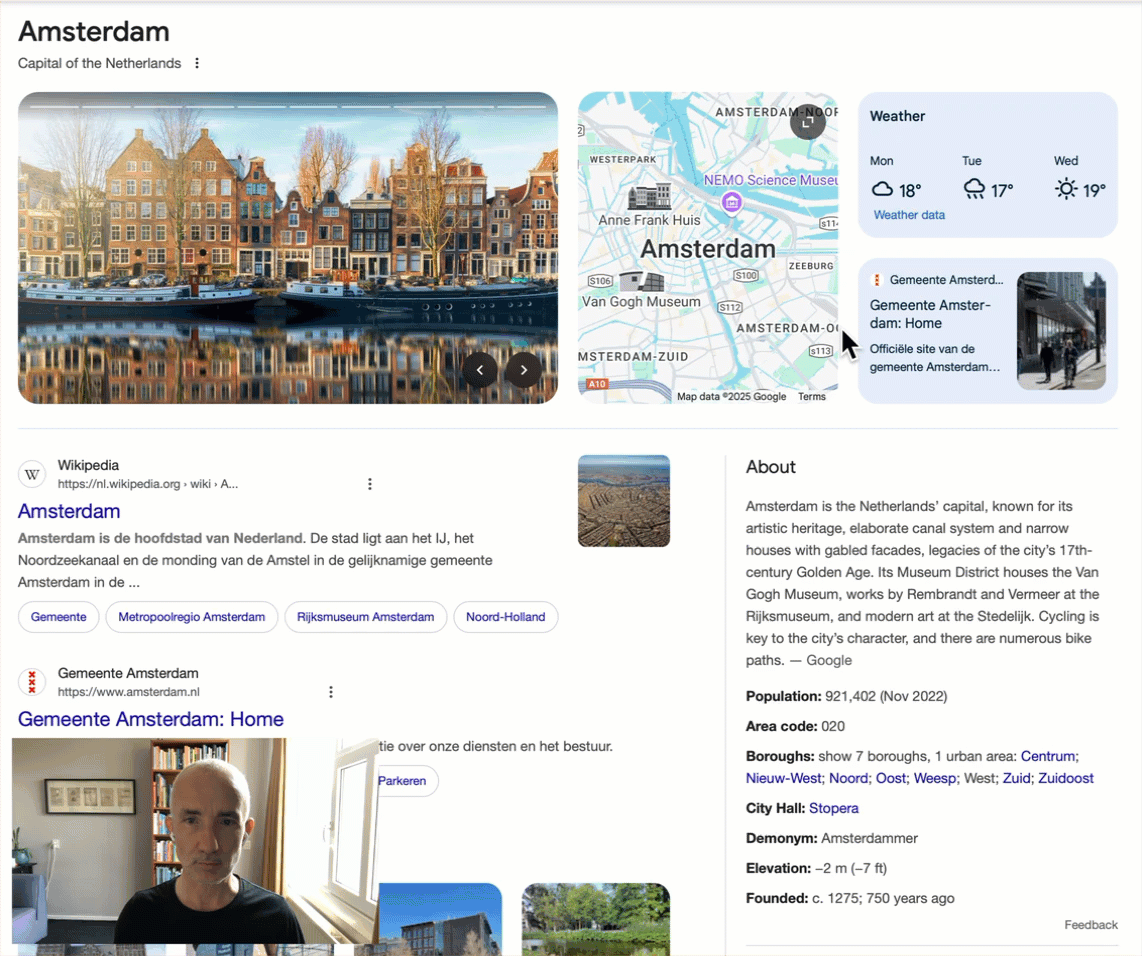The width and height of the screenshot is (1142, 956).
Task: Open the Gemeente Amsterdam card street photo
Action: [x=1061, y=331]
